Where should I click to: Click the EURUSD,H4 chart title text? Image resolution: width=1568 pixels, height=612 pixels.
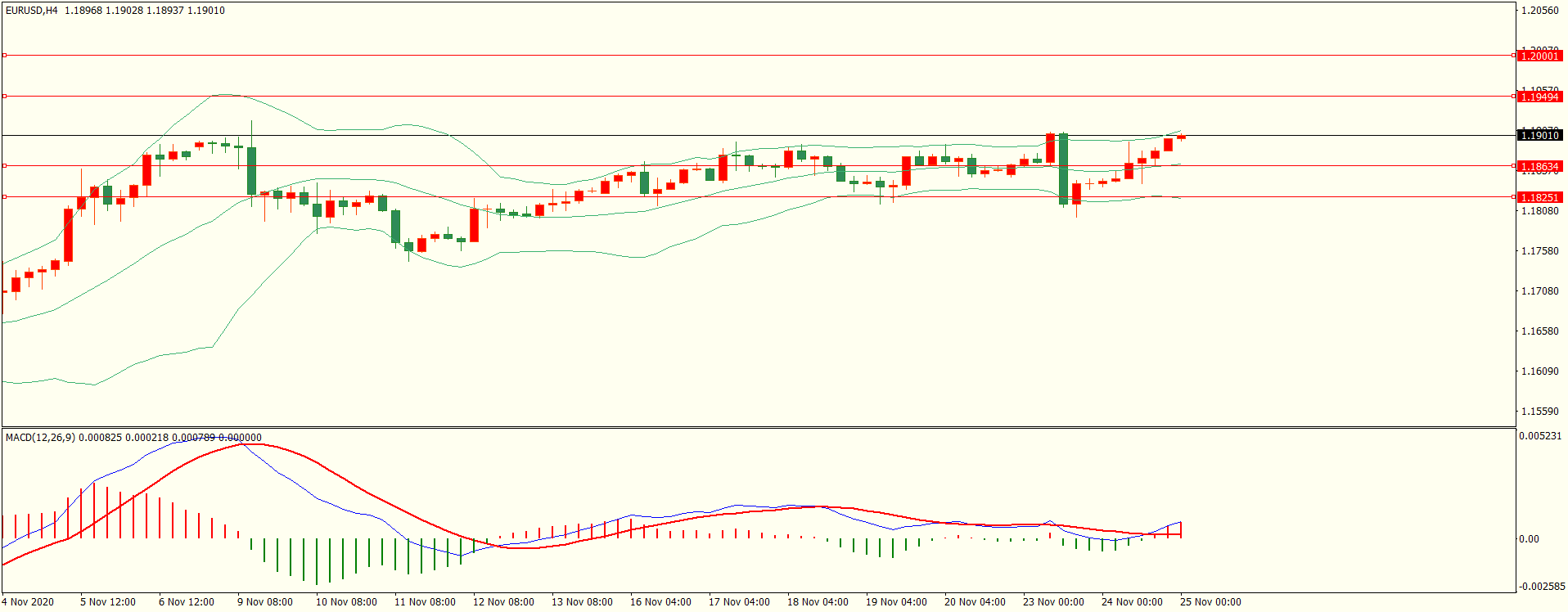pyautogui.click(x=32, y=11)
